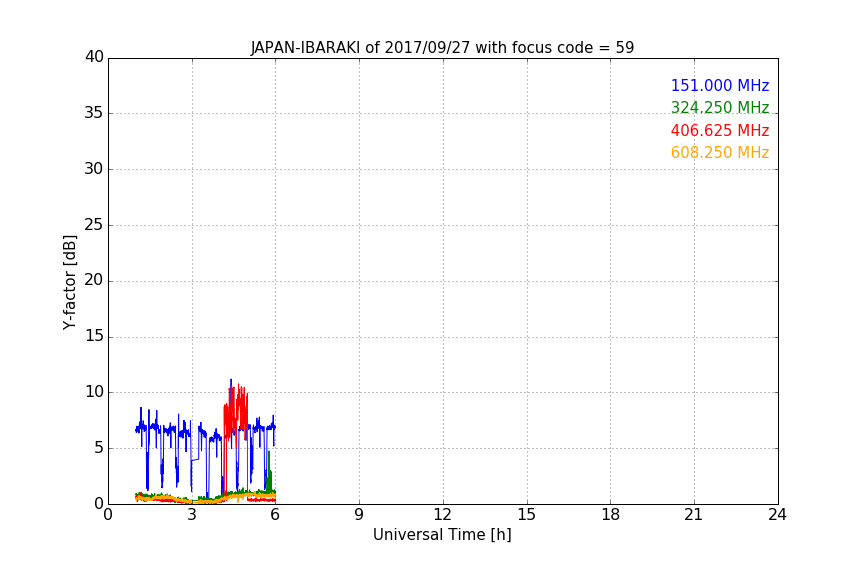Viewport: 864px width, 576px height.
Task: Click the x-axis tick label 18
Action: pyautogui.click(x=611, y=515)
